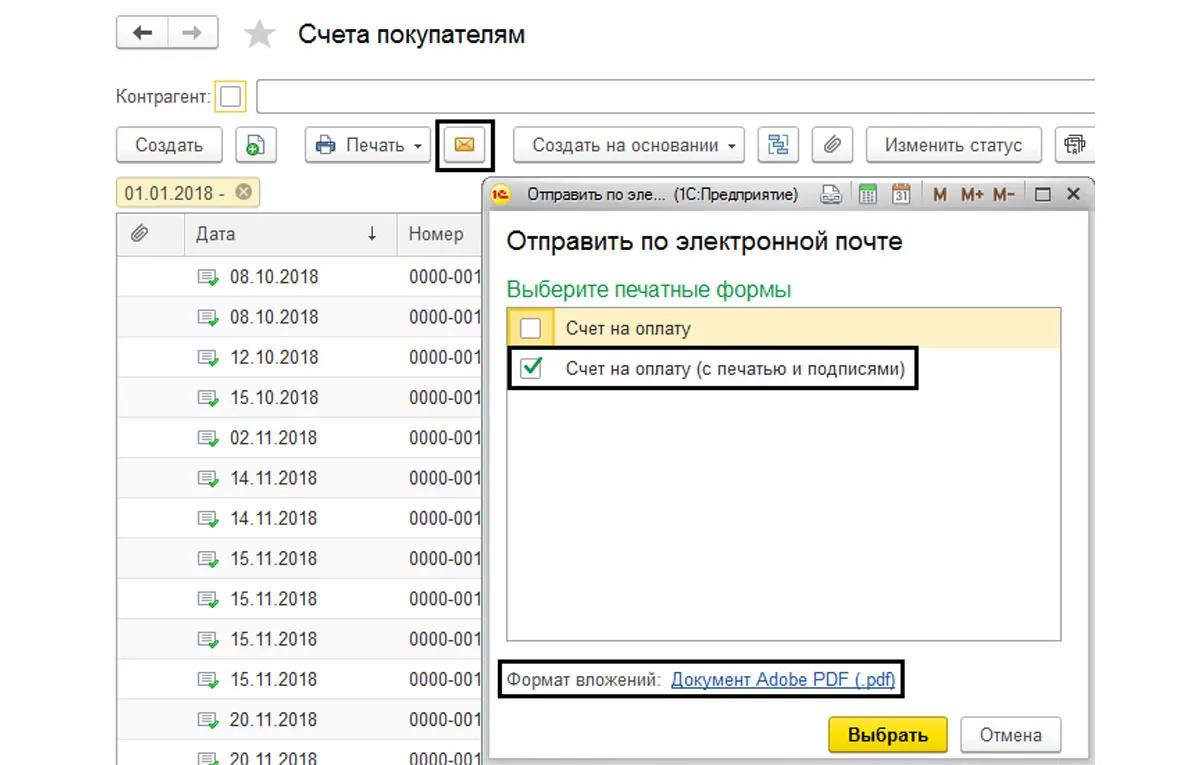Remove the 01.01.2018 date filter chip
This screenshot has height=765, width=1200.
(243, 192)
